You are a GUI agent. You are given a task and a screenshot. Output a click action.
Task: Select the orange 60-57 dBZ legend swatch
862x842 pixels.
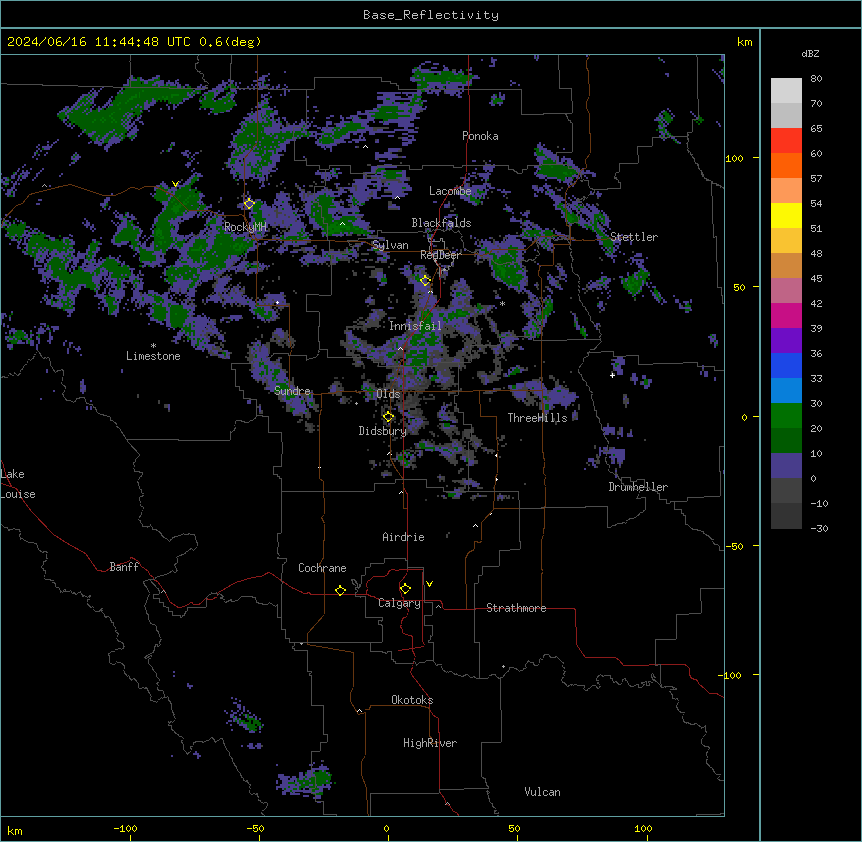(786, 165)
